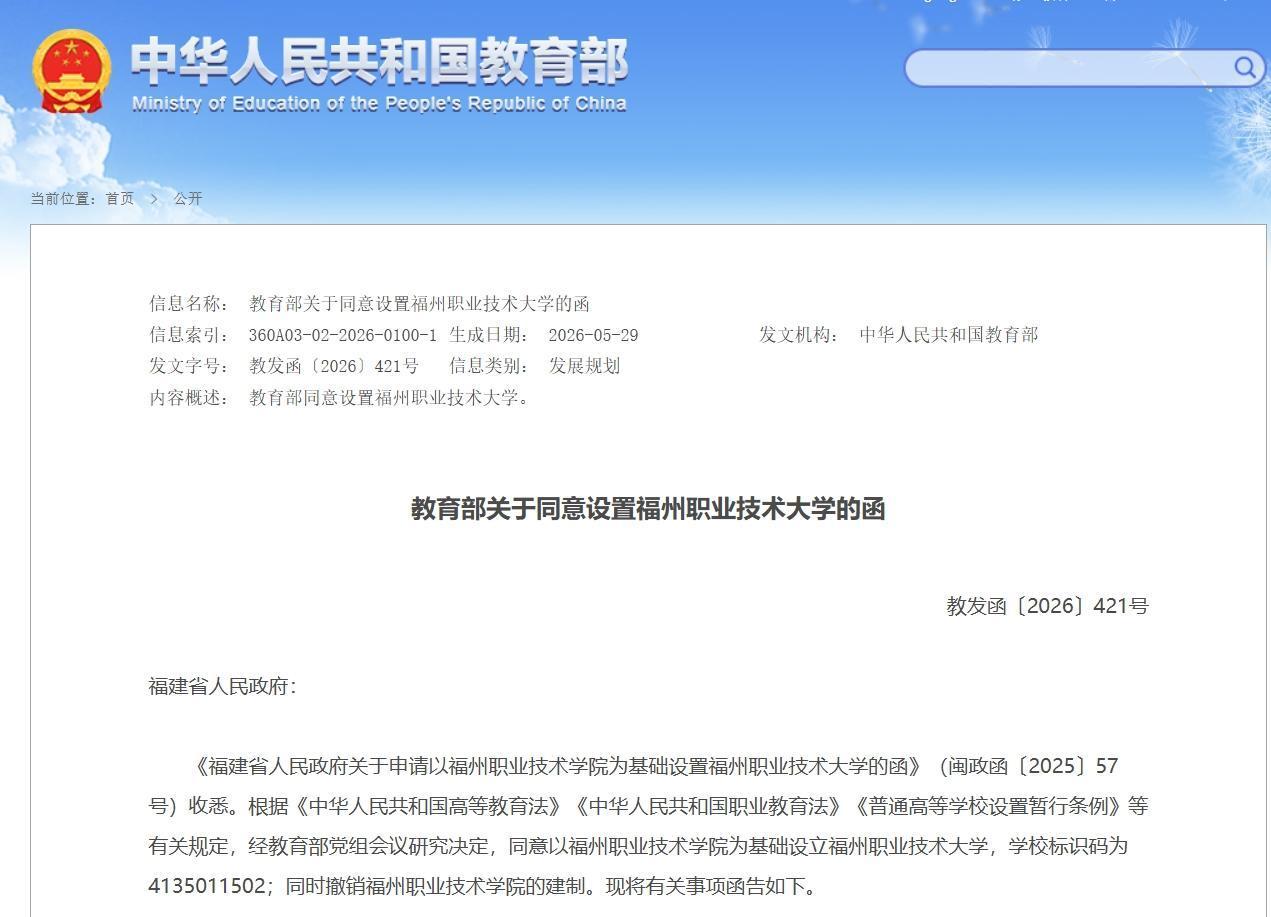Click the salutation 福建省人民政府
Screen dimensions: 1271x917
[x=223, y=686]
